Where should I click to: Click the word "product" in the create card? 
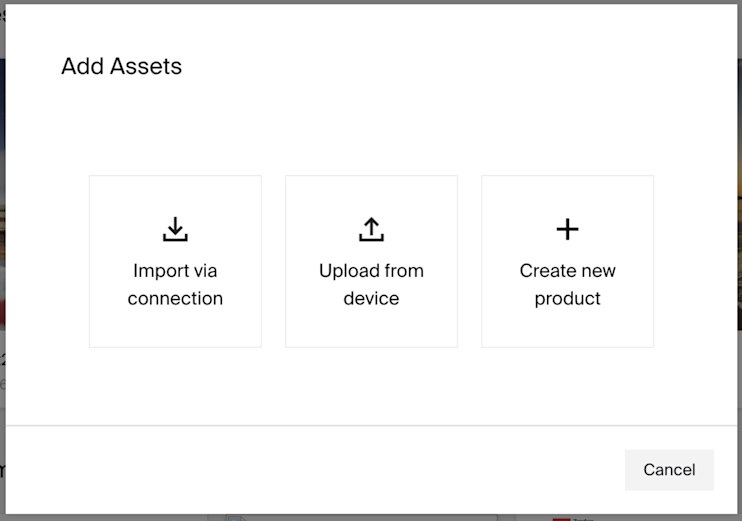pyautogui.click(x=567, y=298)
